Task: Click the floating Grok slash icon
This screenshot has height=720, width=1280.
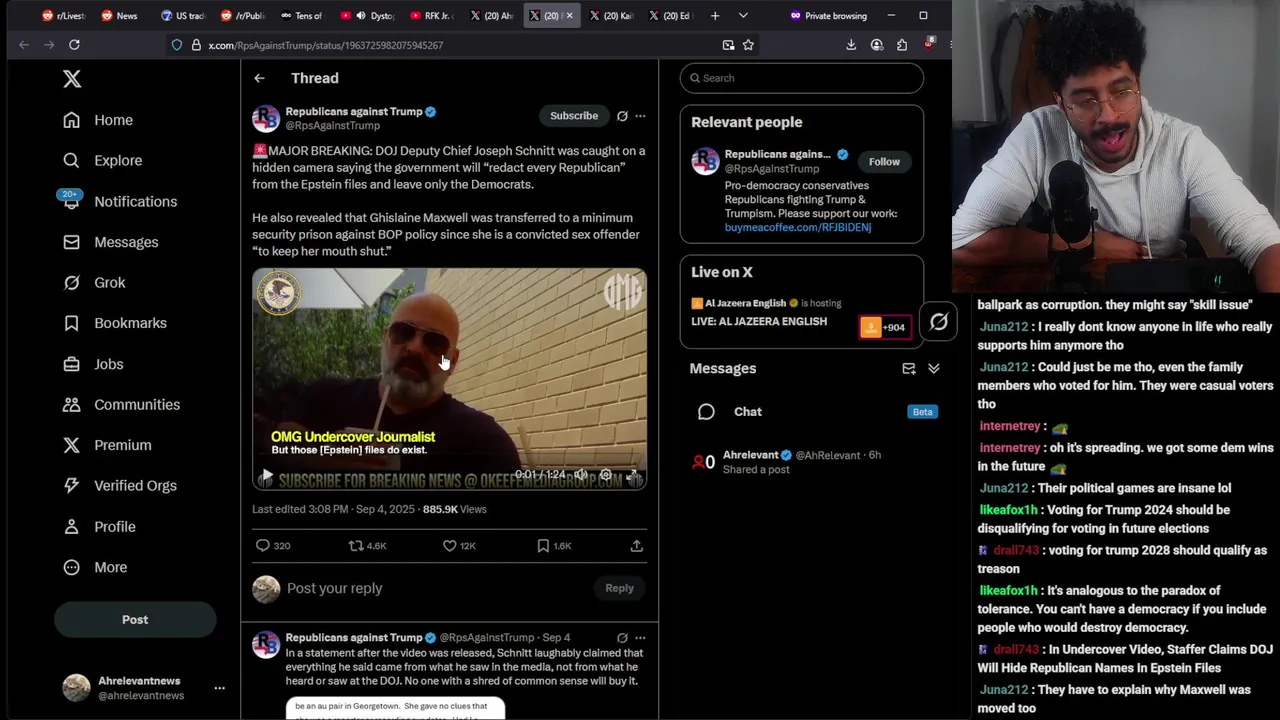Action: tap(938, 322)
